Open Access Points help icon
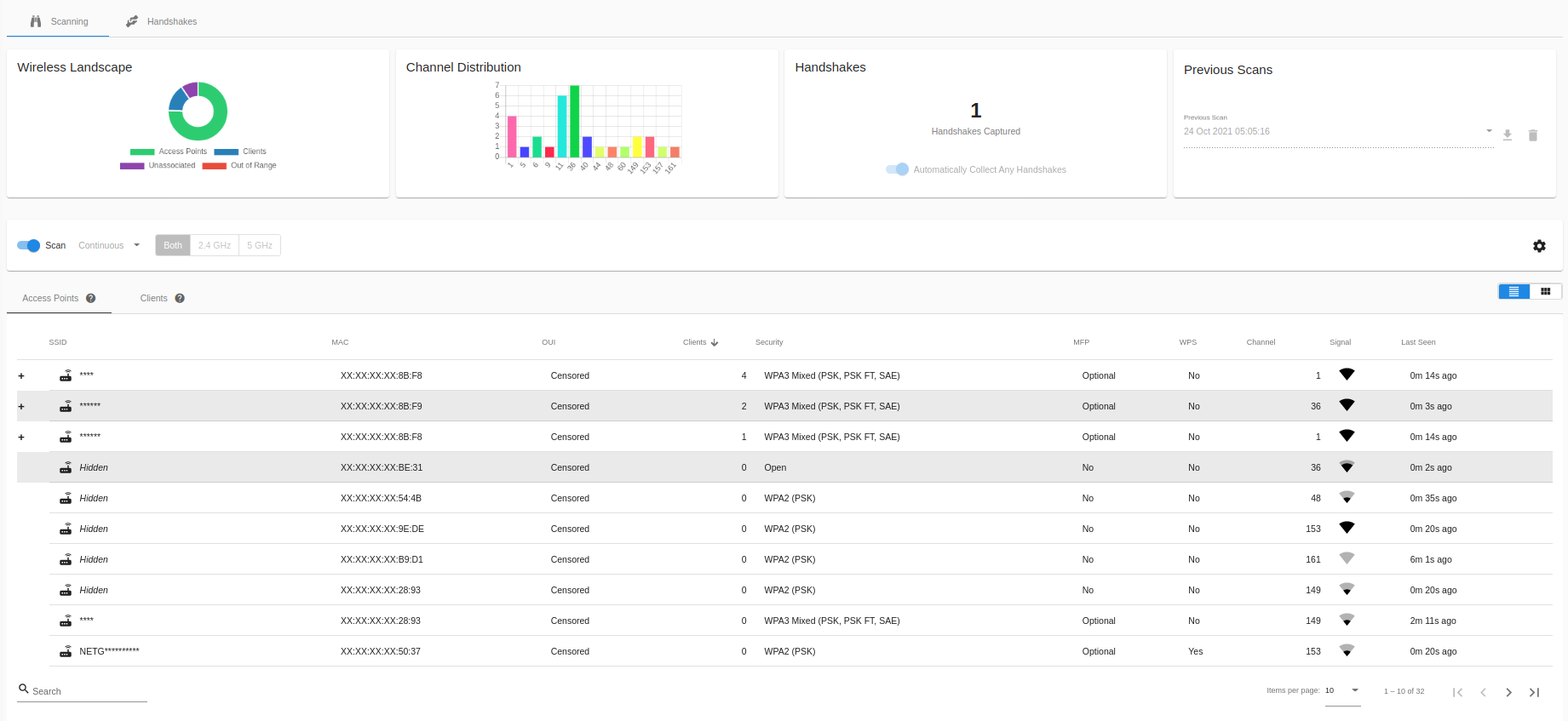 coord(90,298)
